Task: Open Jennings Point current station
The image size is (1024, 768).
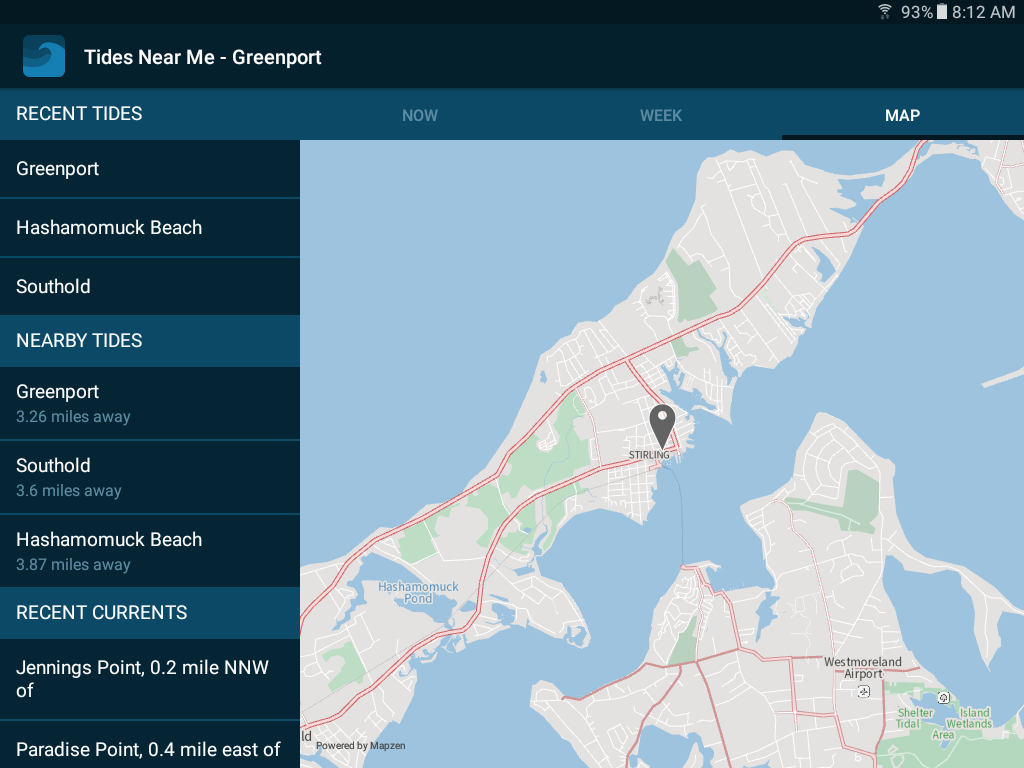Action: coord(150,679)
